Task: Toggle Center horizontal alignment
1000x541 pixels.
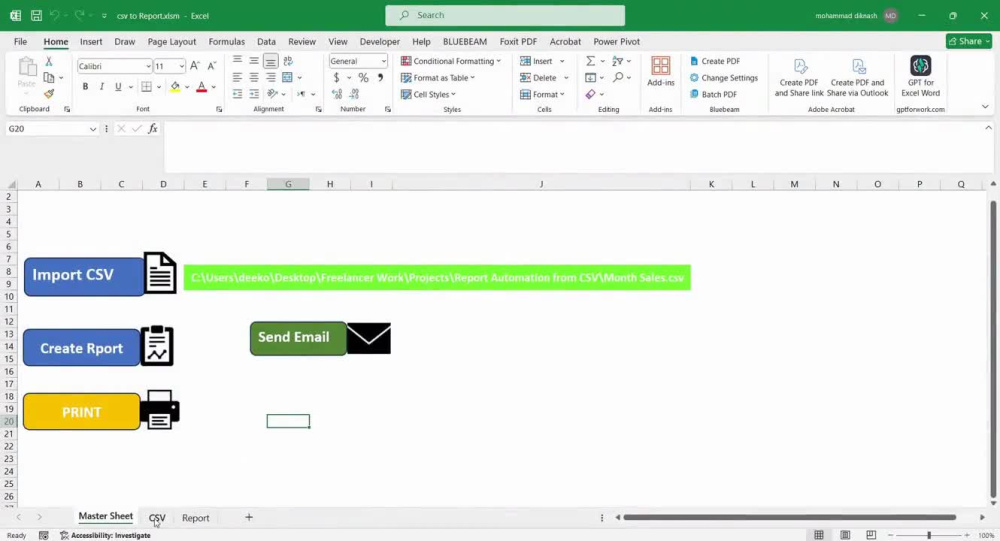Action: [254, 78]
